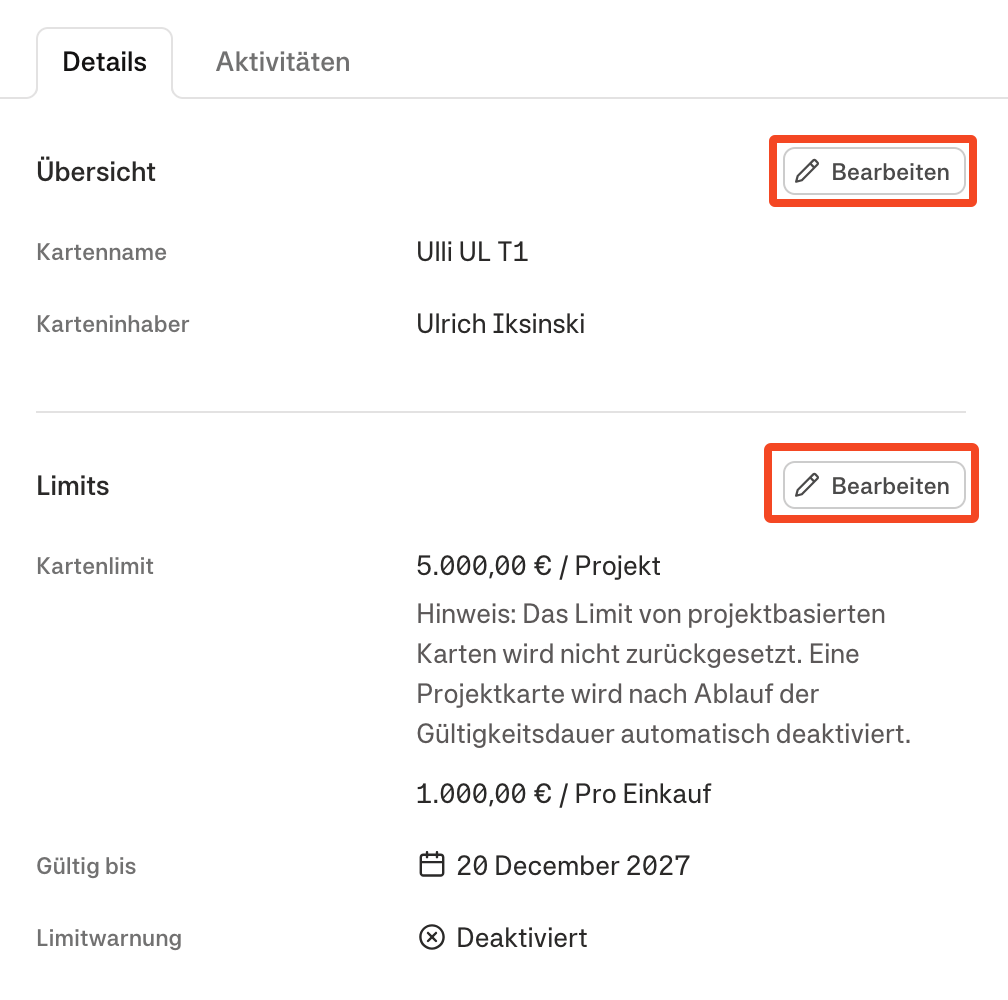
Task: Click the cardholder name Ulrich Iksinski
Action: click(500, 324)
